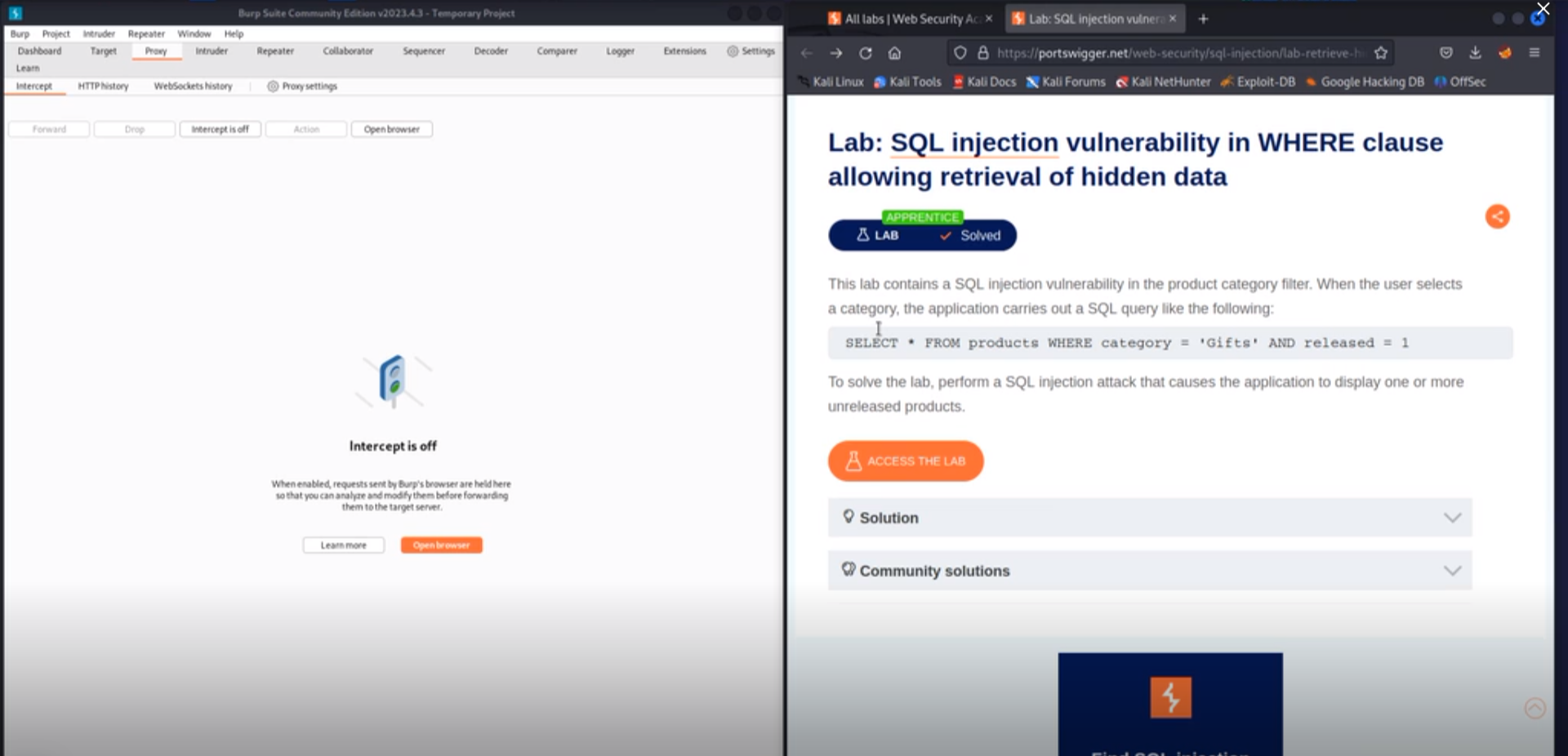Viewport: 1568px width, 756px height.
Task: Open the Firefox hamburger menu
Action: pyautogui.click(x=1535, y=53)
